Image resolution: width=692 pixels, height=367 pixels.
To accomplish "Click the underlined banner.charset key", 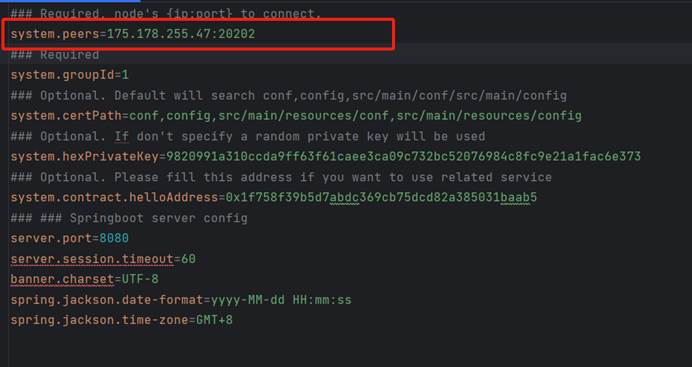I will point(63,279).
